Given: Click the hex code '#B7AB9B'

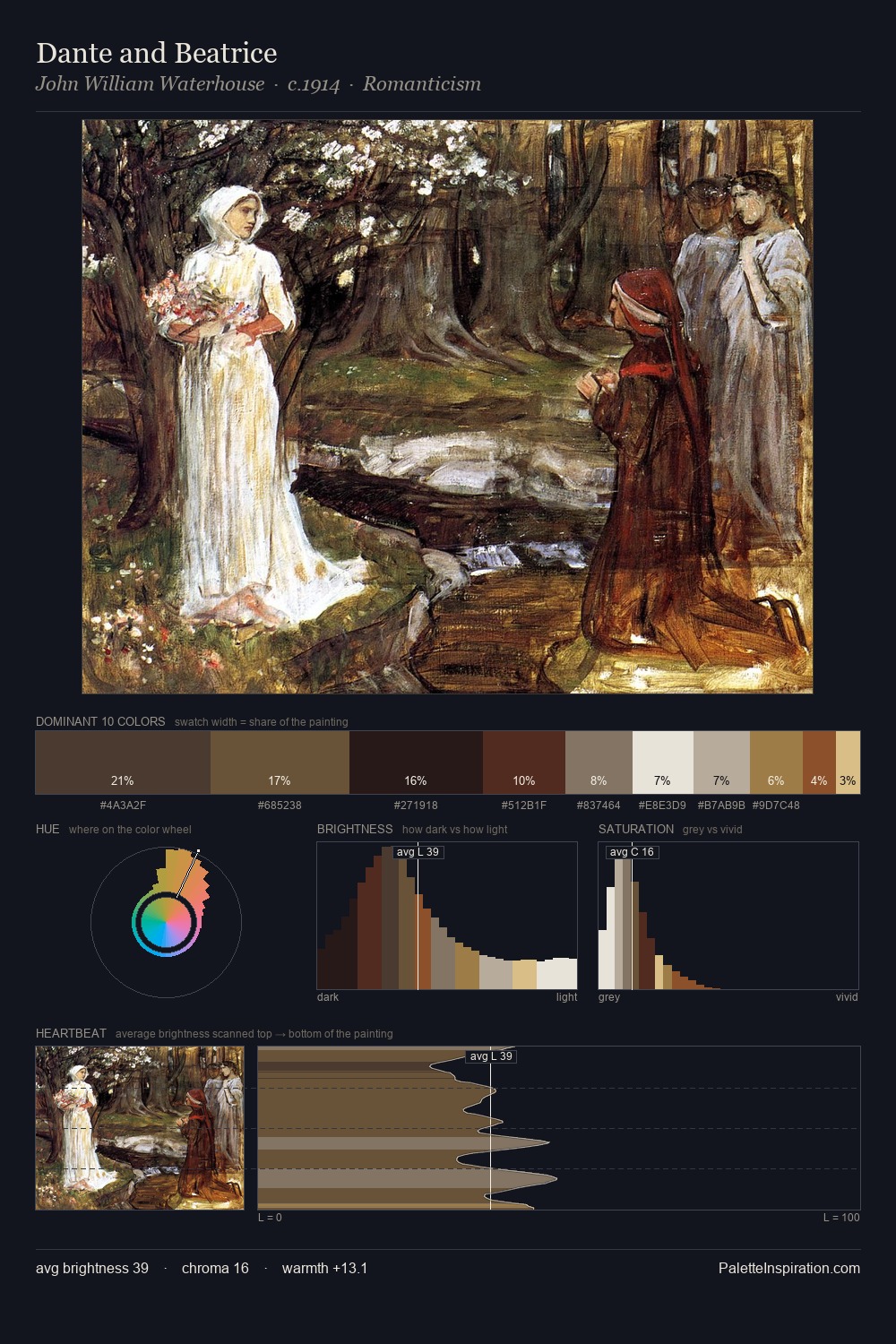Looking at the screenshot, I should coord(721,806).
